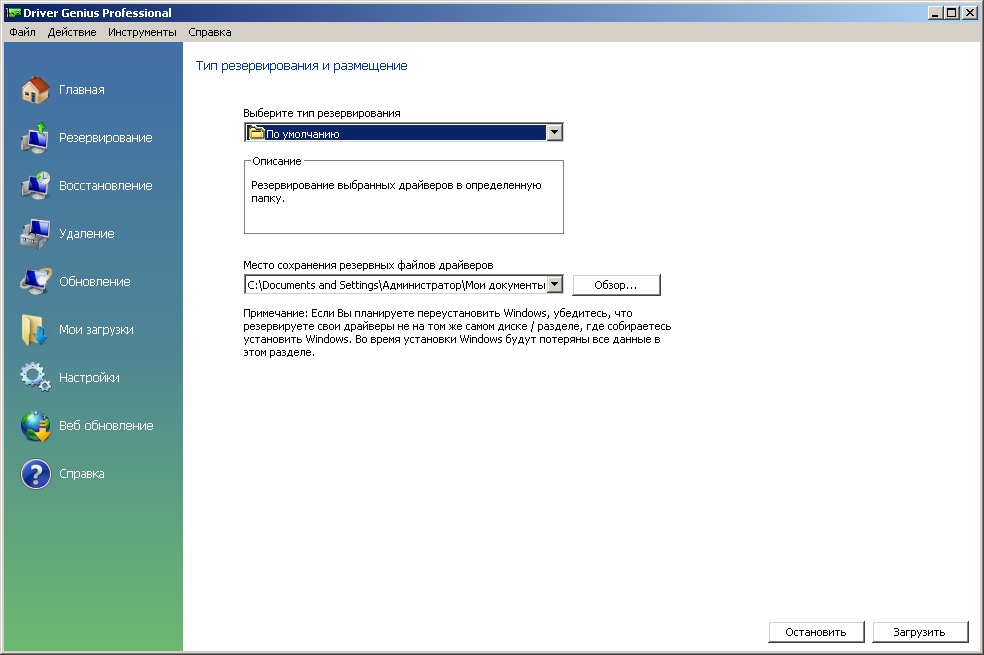Click the Восстановление clock computer icon
This screenshot has height=655, width=984.
click(35, 186)
